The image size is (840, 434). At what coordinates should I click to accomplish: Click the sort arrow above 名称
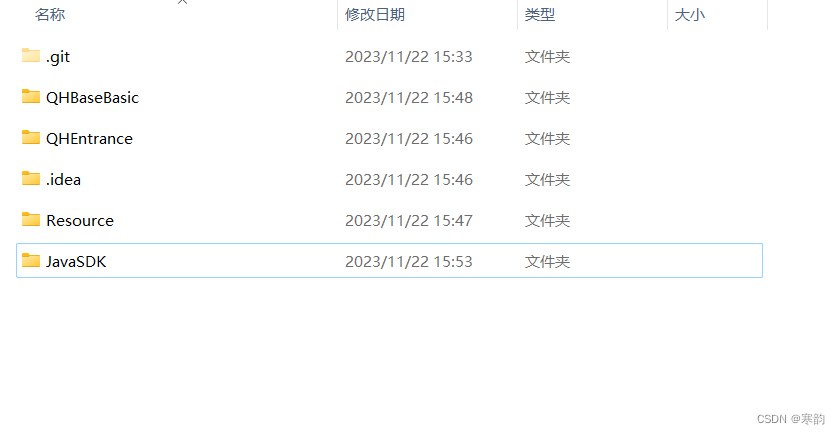(x=182, y=2)
